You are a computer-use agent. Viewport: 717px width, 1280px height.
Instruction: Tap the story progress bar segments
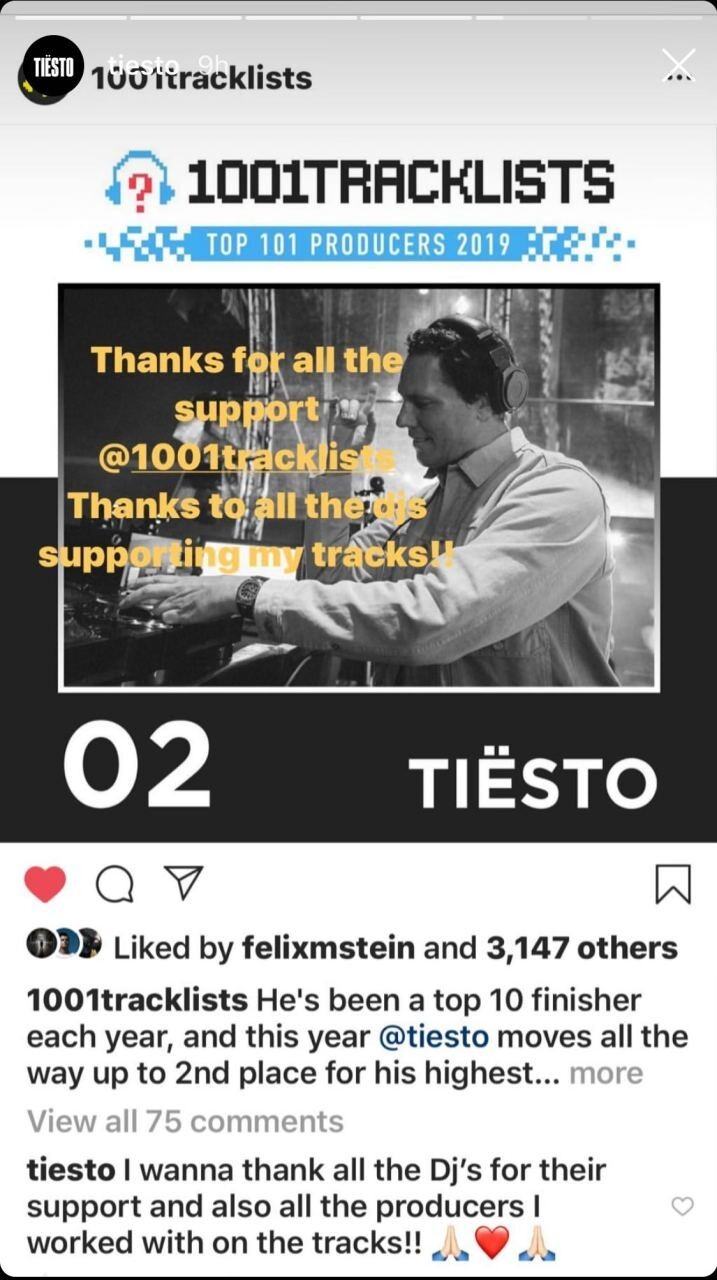pos(358,17)
